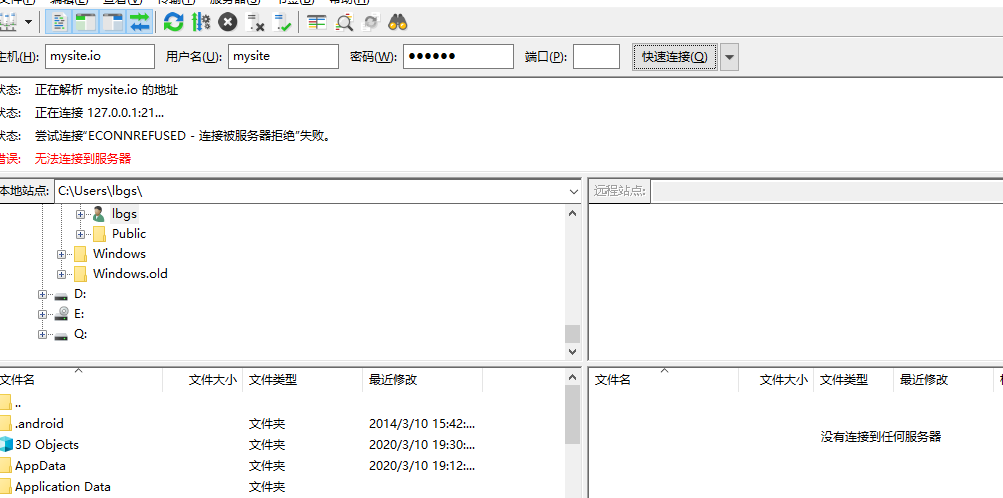
Task: Click the E: optical drive icon
Action: point(61,314)
